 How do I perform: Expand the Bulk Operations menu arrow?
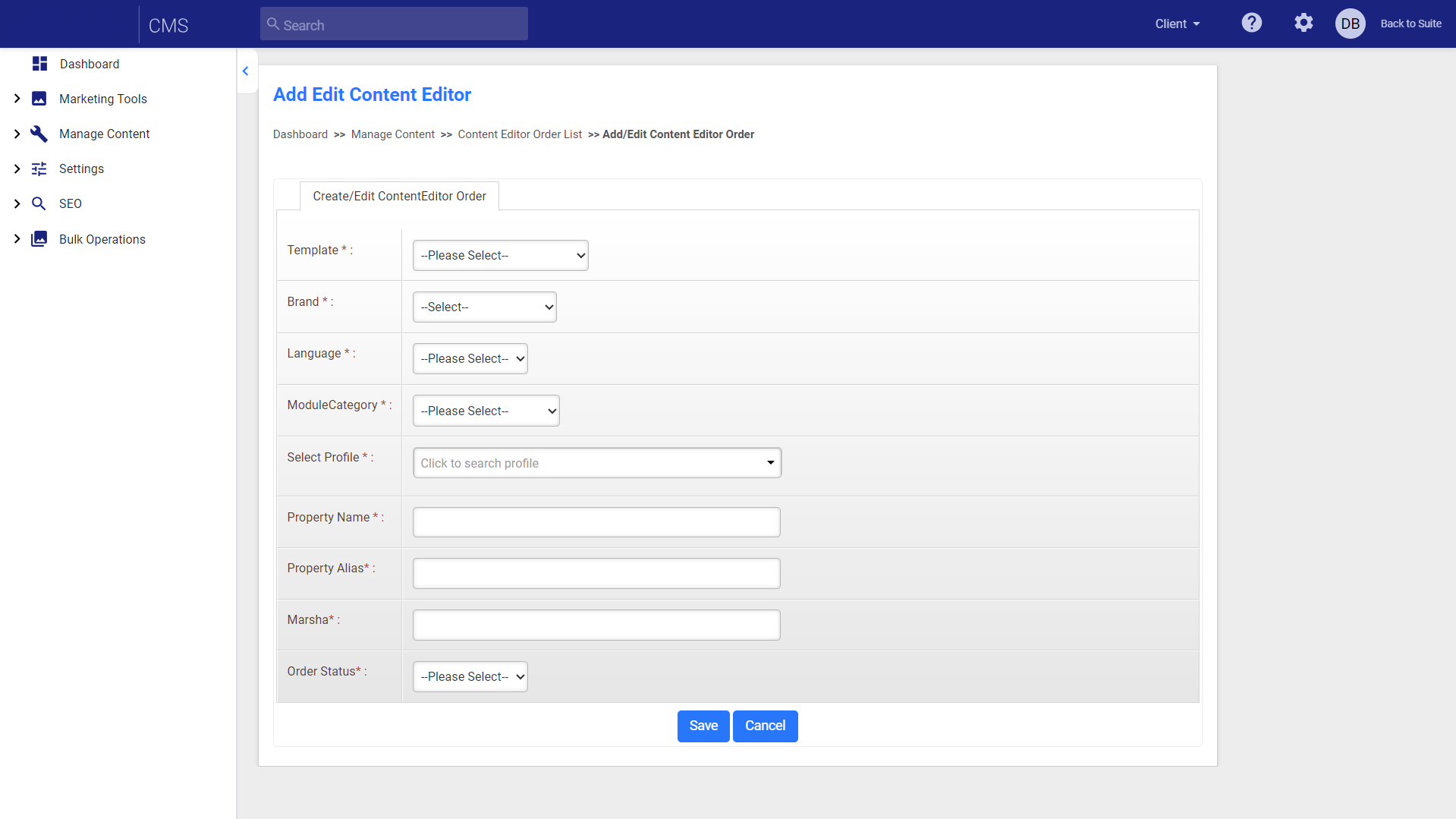point(17,239)
